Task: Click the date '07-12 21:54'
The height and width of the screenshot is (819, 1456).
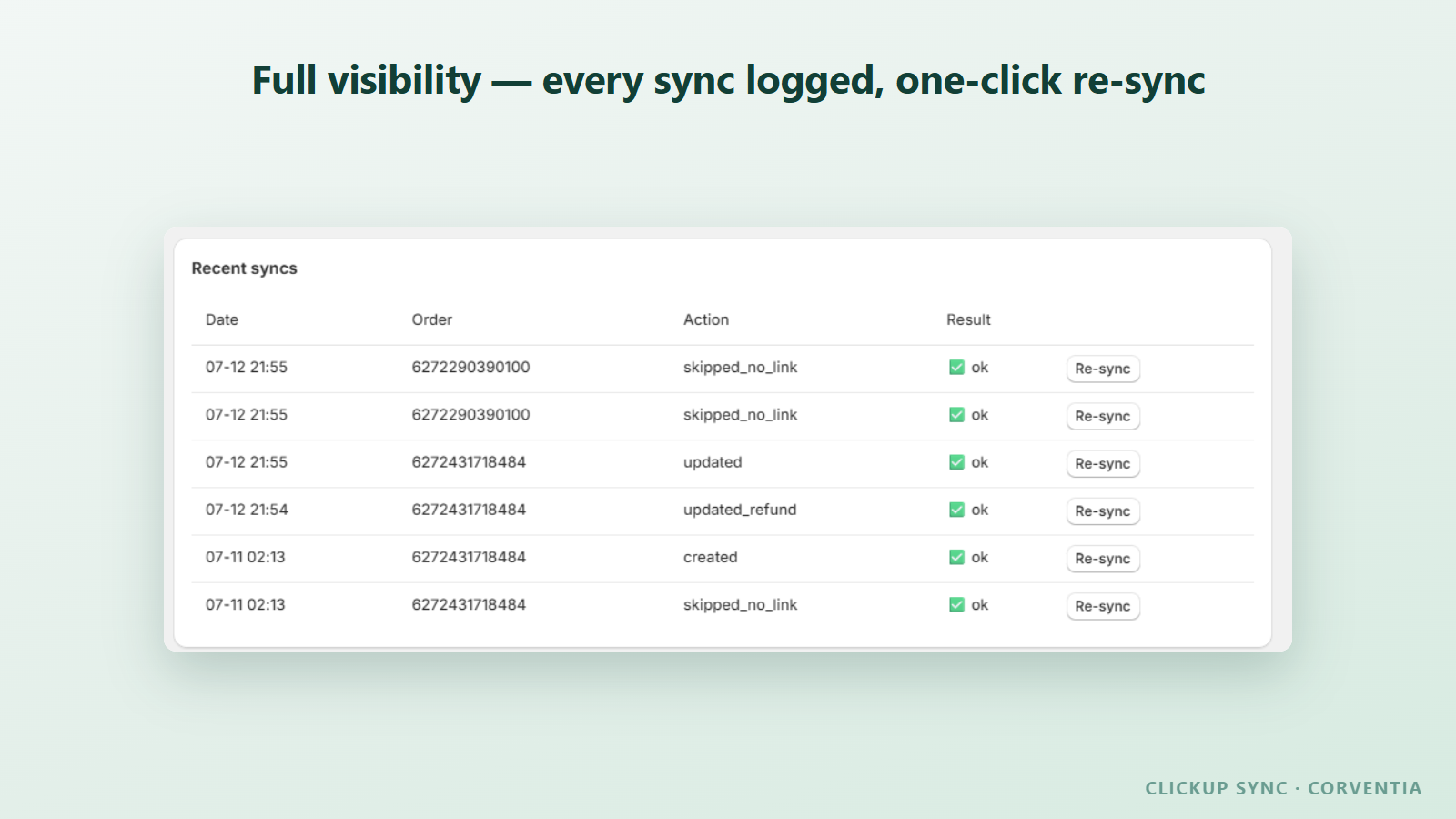Action: tap(247, 510)
